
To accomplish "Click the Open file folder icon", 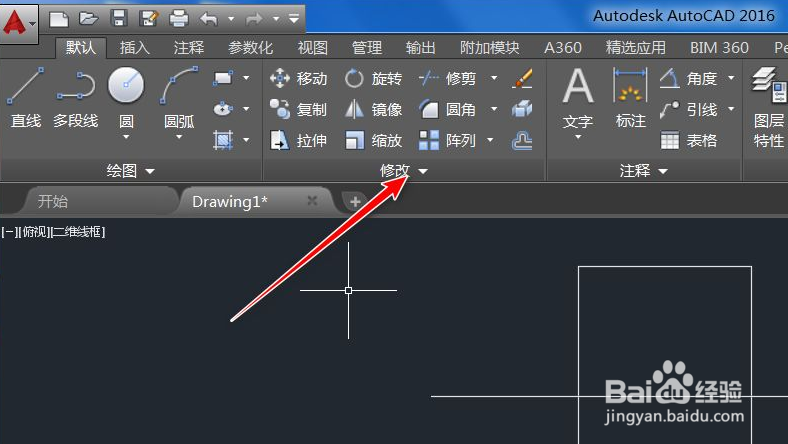I will coord(88,20).
